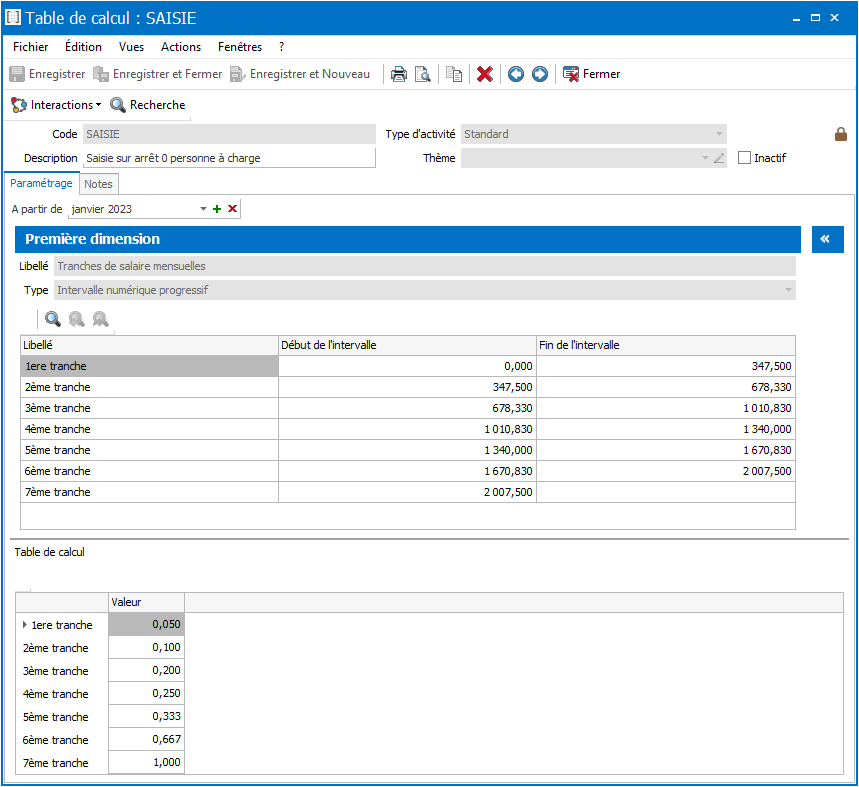Click the lock icon
Screen dimensions: 859x787
(x=841, y=134)
